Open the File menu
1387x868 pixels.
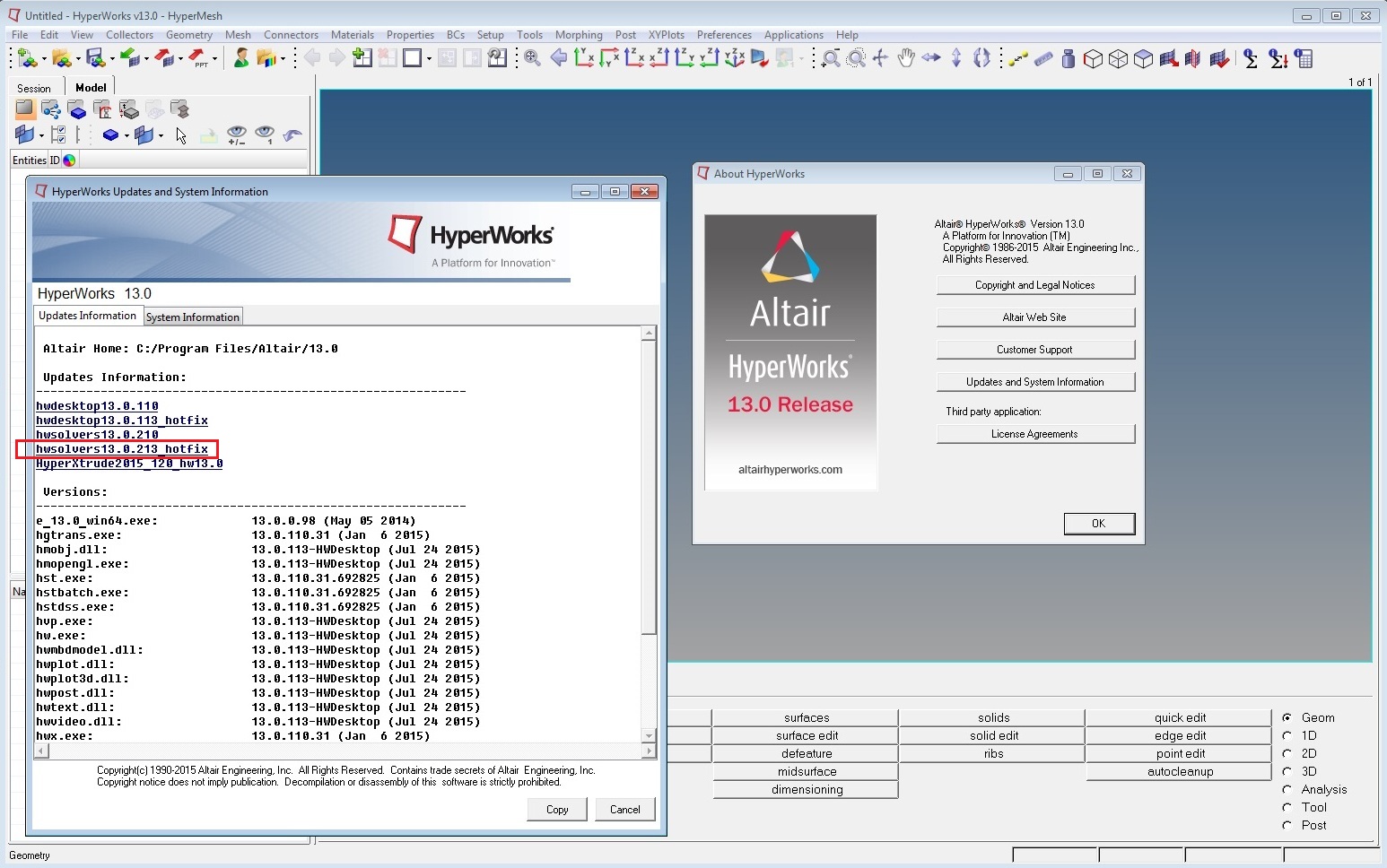point(20,35)
